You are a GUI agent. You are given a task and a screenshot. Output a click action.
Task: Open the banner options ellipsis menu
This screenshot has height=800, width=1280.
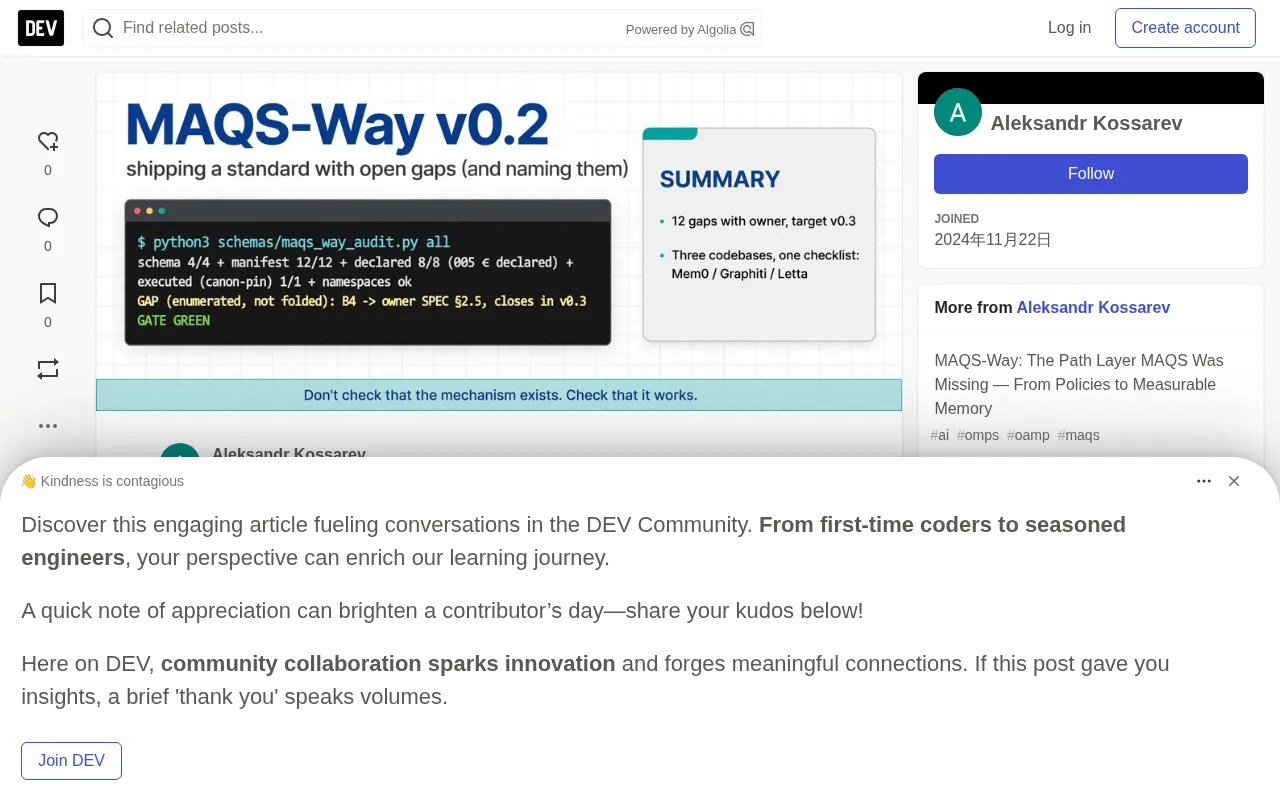[x=1204, y=481]
